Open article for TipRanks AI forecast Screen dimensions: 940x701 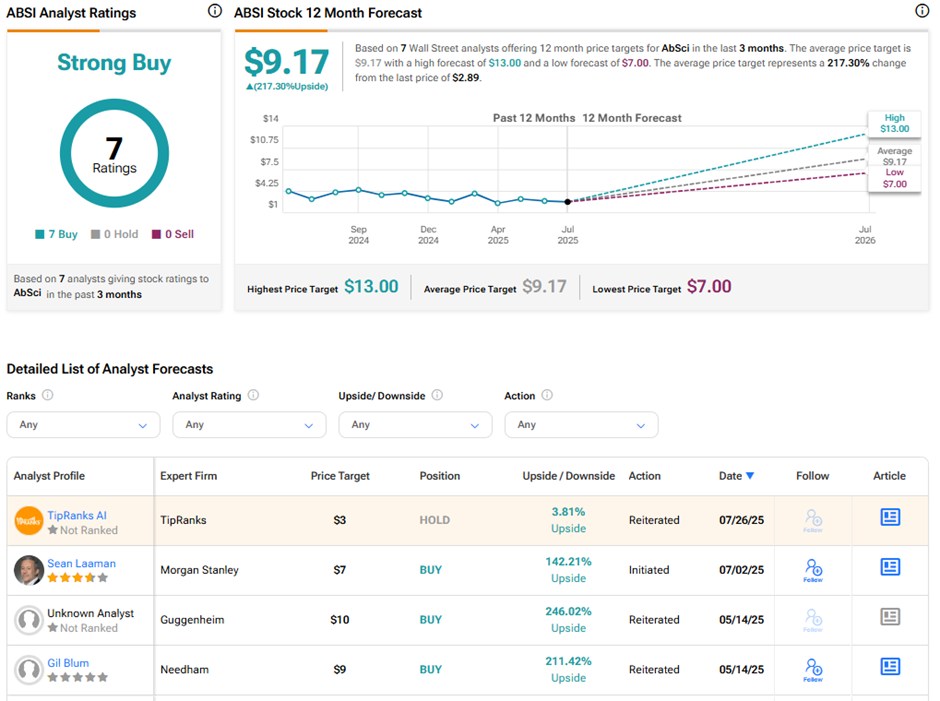(x=889, y=517)
